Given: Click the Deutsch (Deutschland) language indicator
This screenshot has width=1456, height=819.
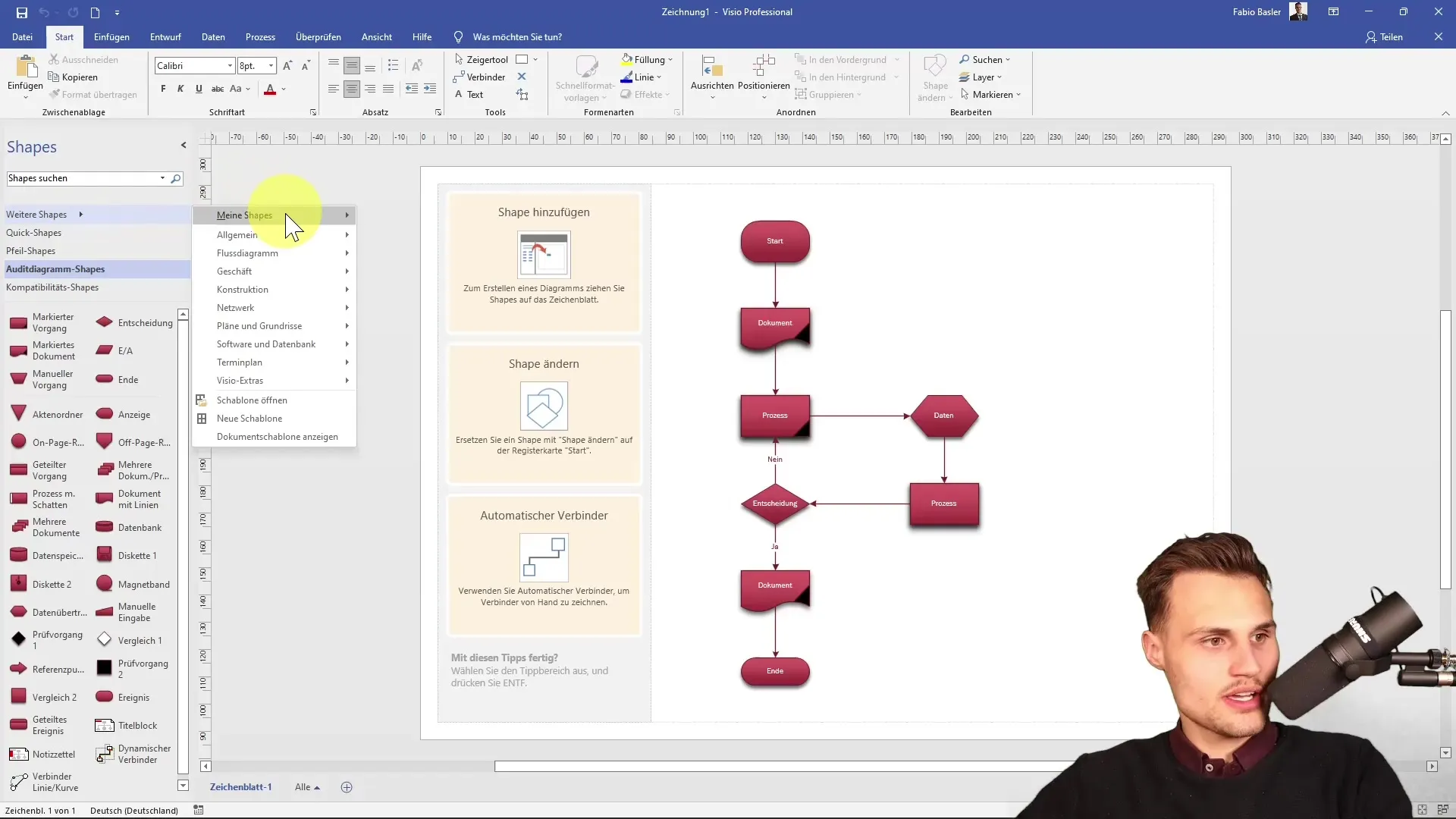Looking at the screenshot, I should pyautogui.click(x=134, y=810).
